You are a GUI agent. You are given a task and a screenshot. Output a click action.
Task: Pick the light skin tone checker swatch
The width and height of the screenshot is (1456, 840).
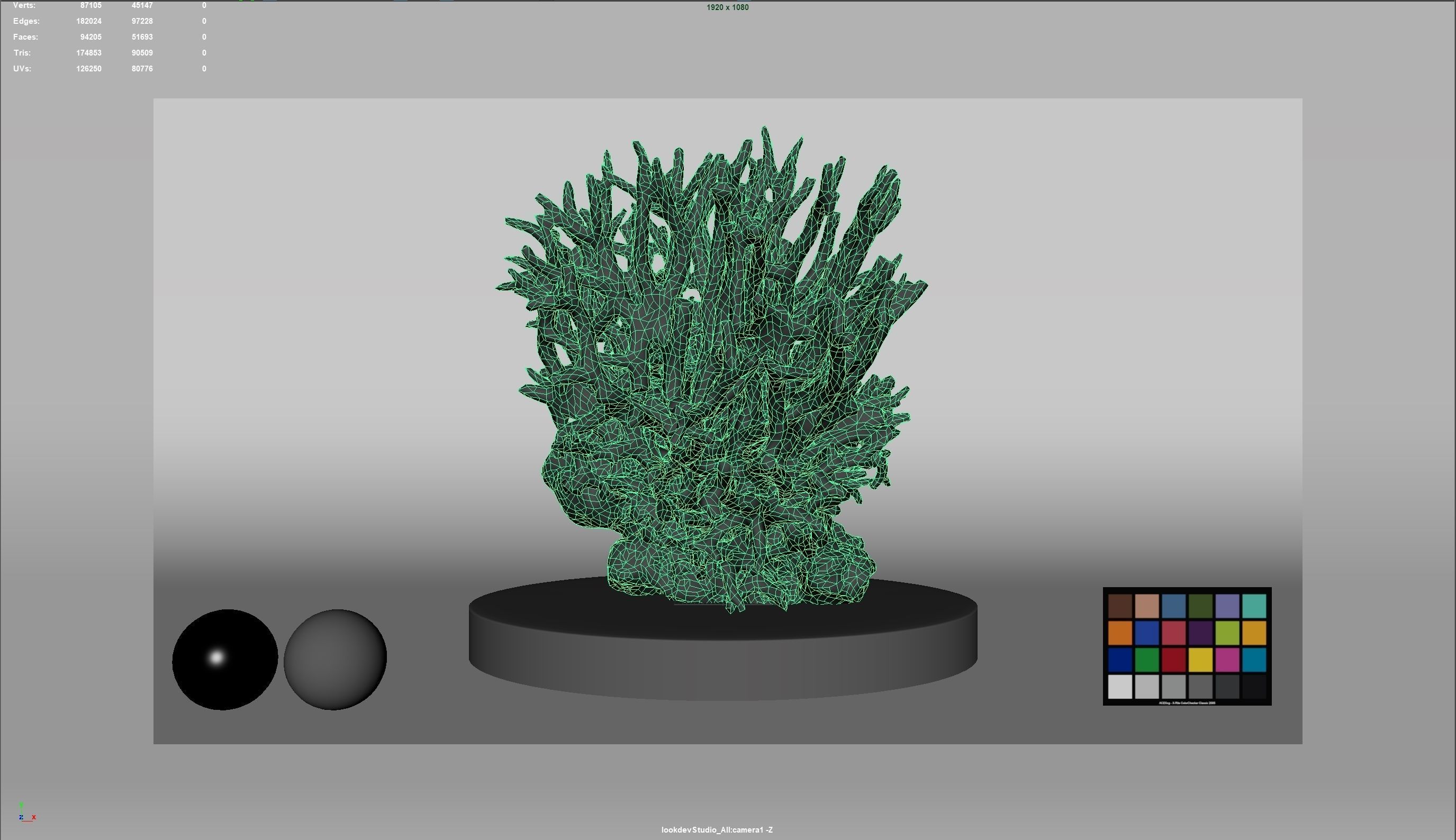pyautogui.click(x=1147, y=606)
